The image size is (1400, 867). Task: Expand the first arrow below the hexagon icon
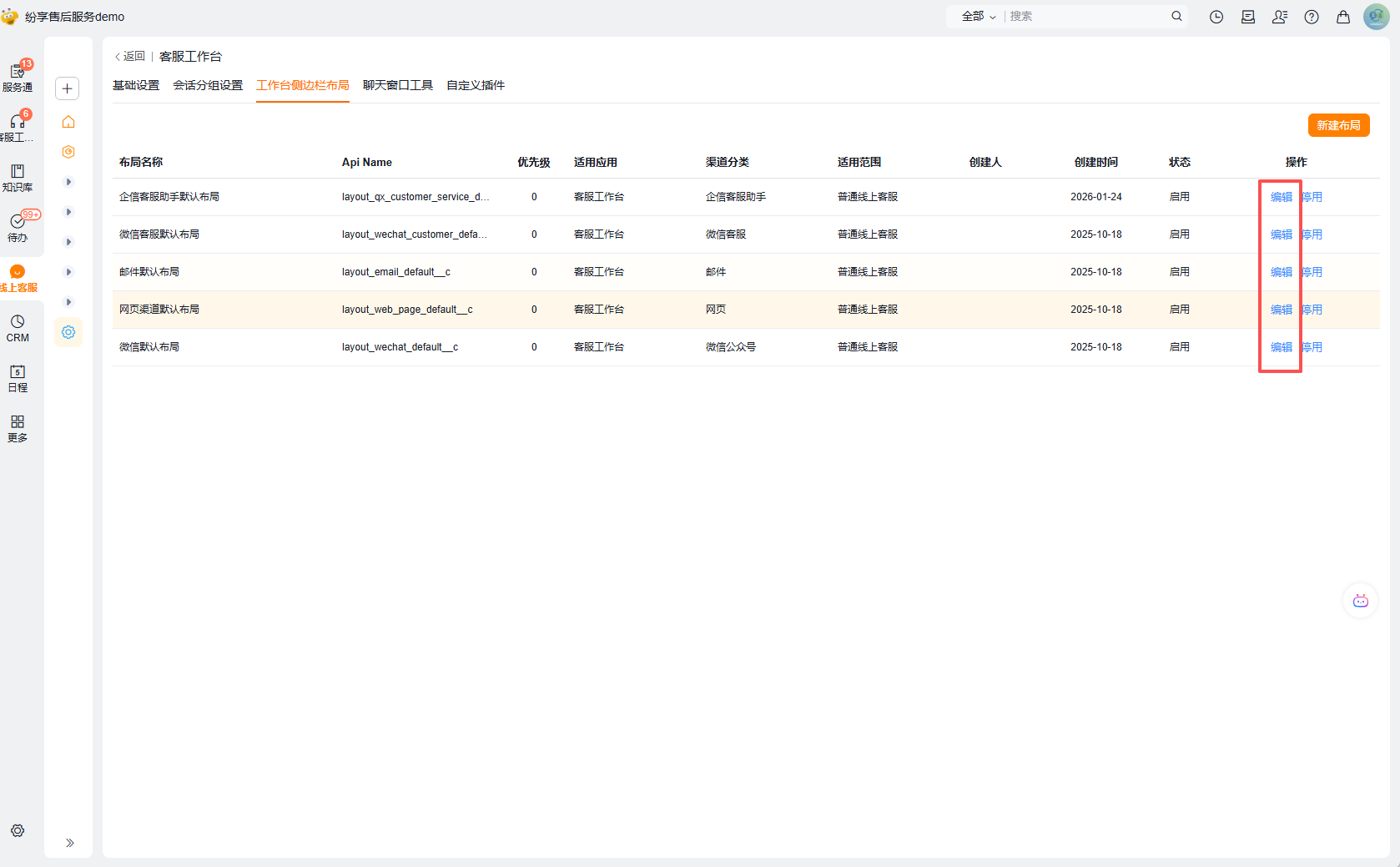click(x=68, y=182)
